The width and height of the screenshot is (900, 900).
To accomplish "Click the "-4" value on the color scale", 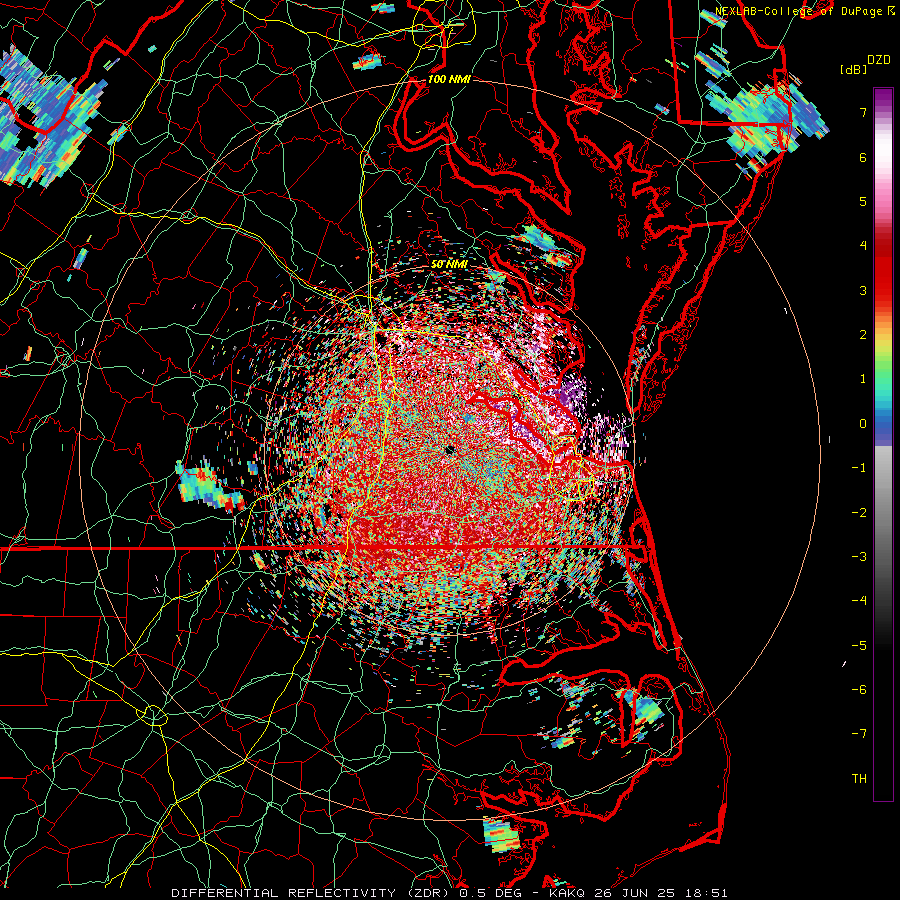I will (859, 601).
